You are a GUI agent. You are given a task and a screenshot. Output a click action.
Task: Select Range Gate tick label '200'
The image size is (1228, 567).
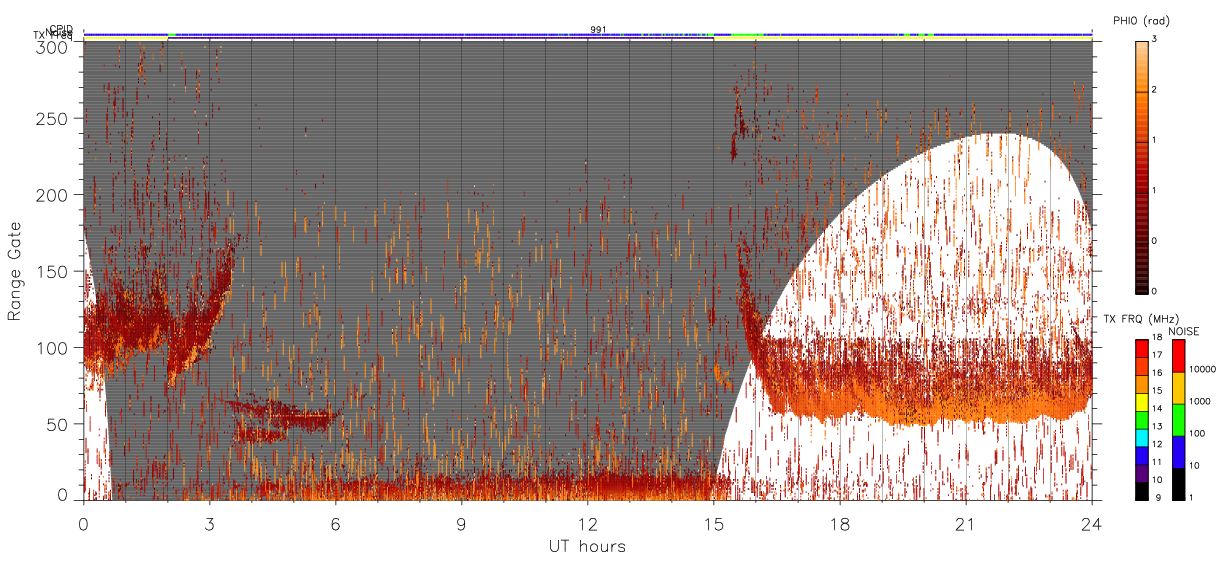tap(53, 195)
